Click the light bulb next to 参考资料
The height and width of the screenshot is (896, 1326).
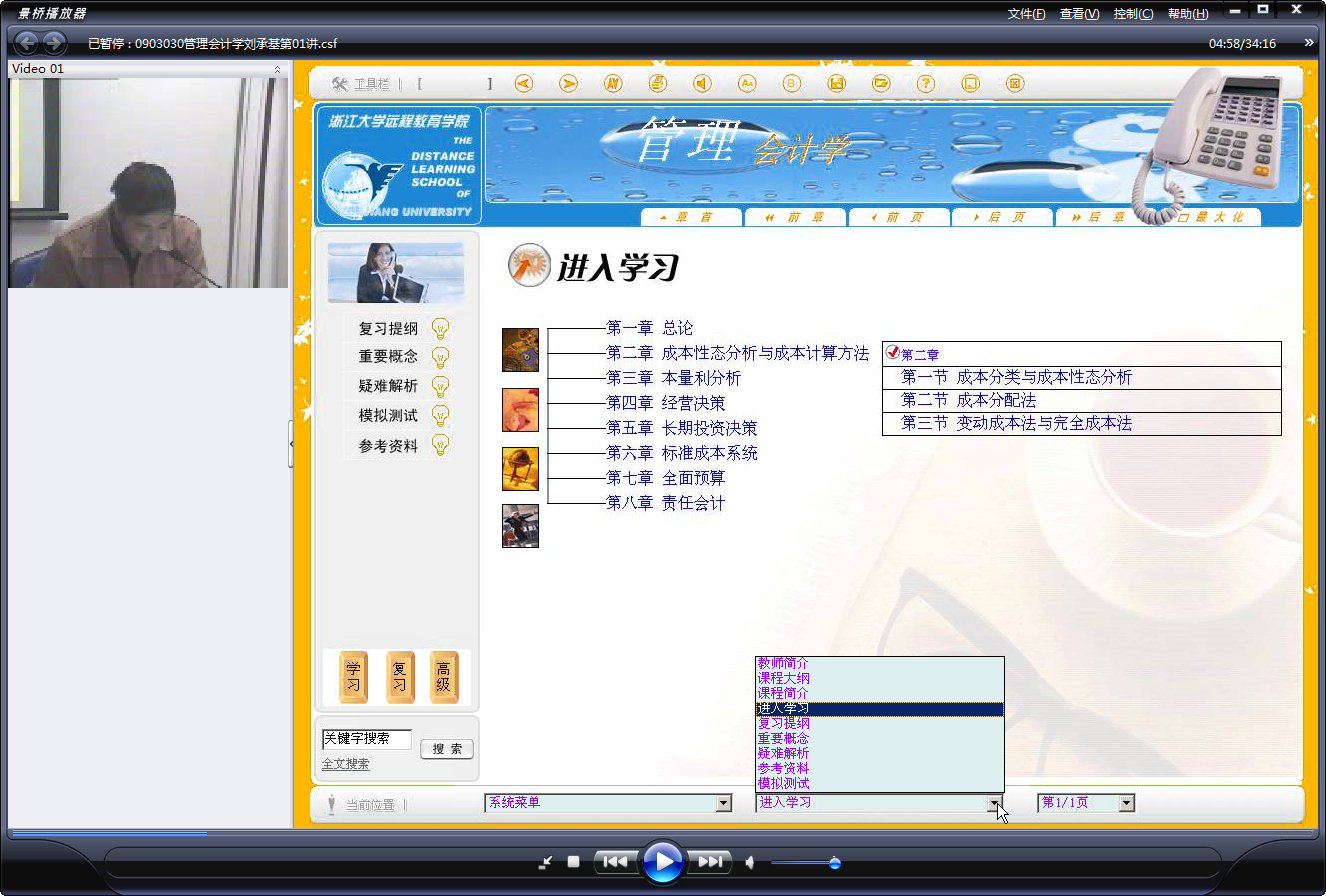(440, 445)
